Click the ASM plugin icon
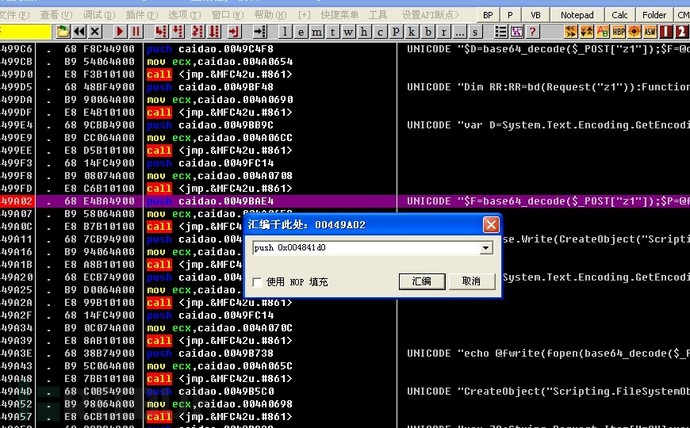 pyautogui.click(x=650, y=32)
